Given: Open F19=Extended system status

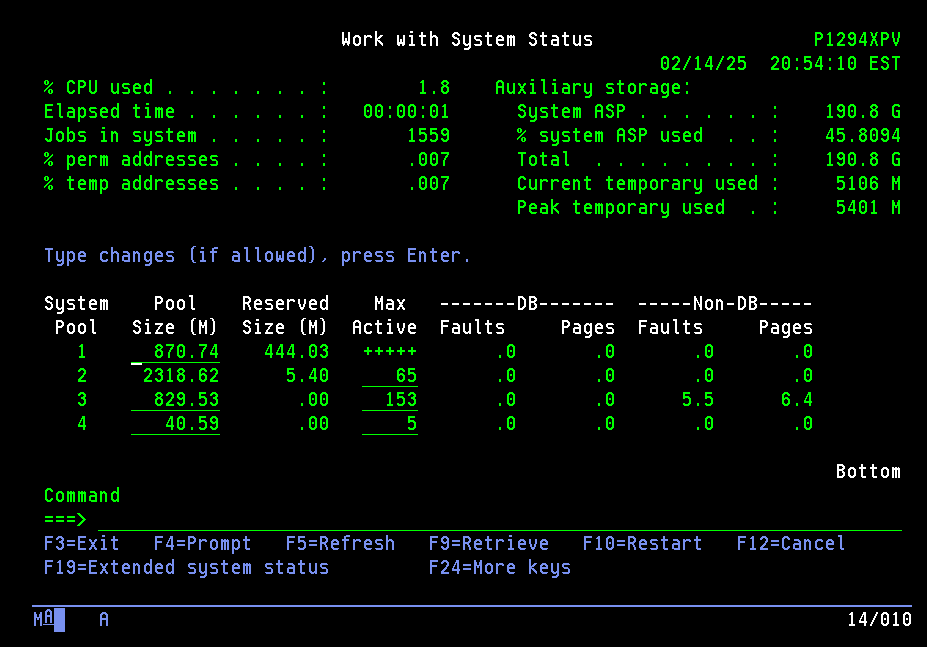Looking at the screenshot, I should click(x=186, y=568).
